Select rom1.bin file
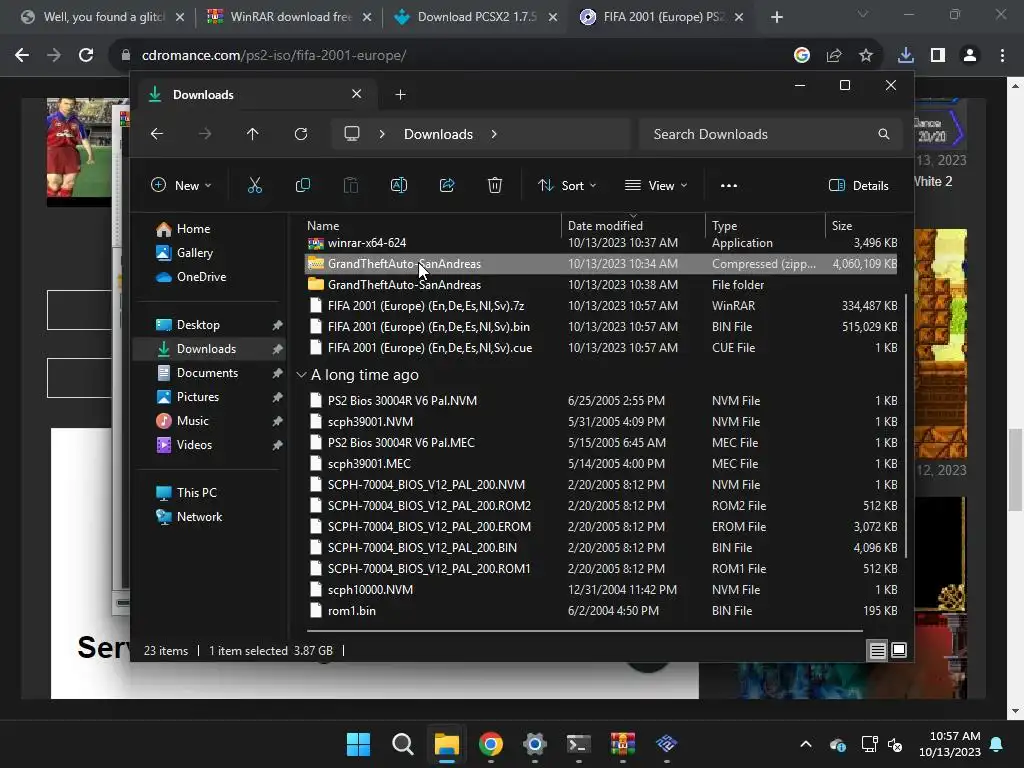 pos(601,611)
